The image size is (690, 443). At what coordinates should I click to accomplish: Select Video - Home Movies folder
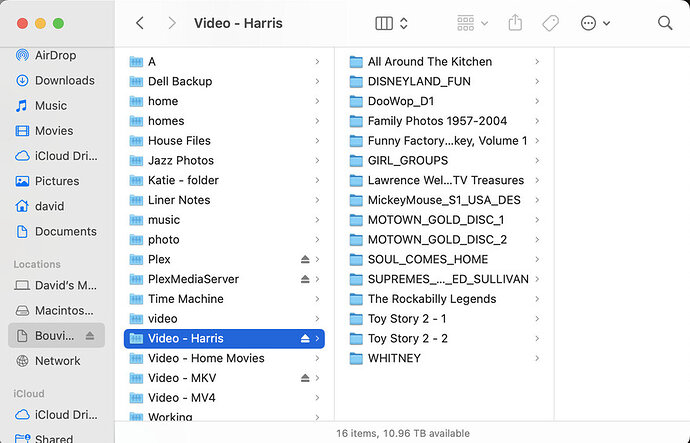pos(224,358)
